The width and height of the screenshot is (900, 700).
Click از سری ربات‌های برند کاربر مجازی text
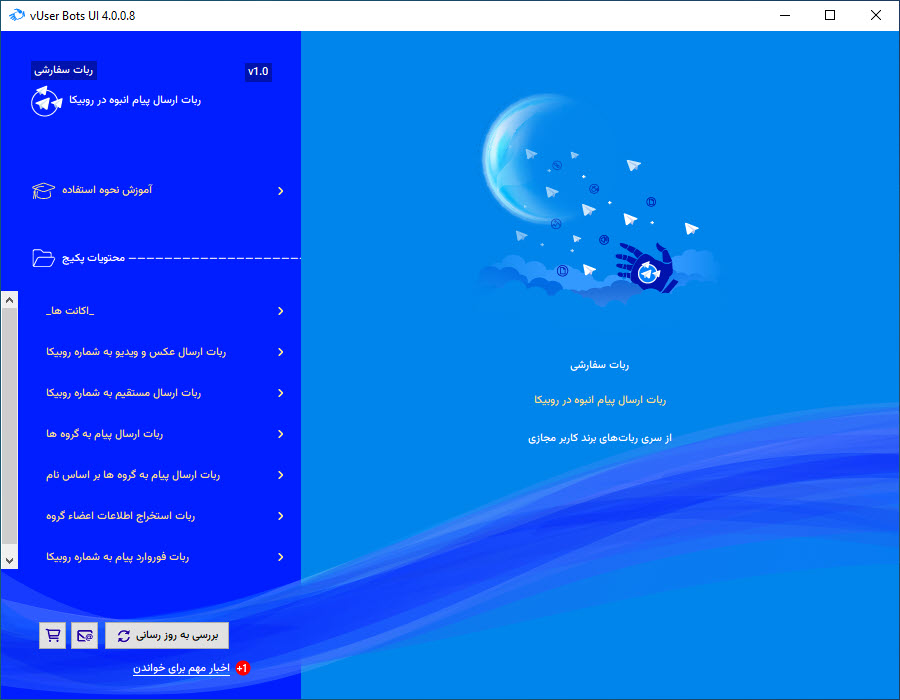600,438
